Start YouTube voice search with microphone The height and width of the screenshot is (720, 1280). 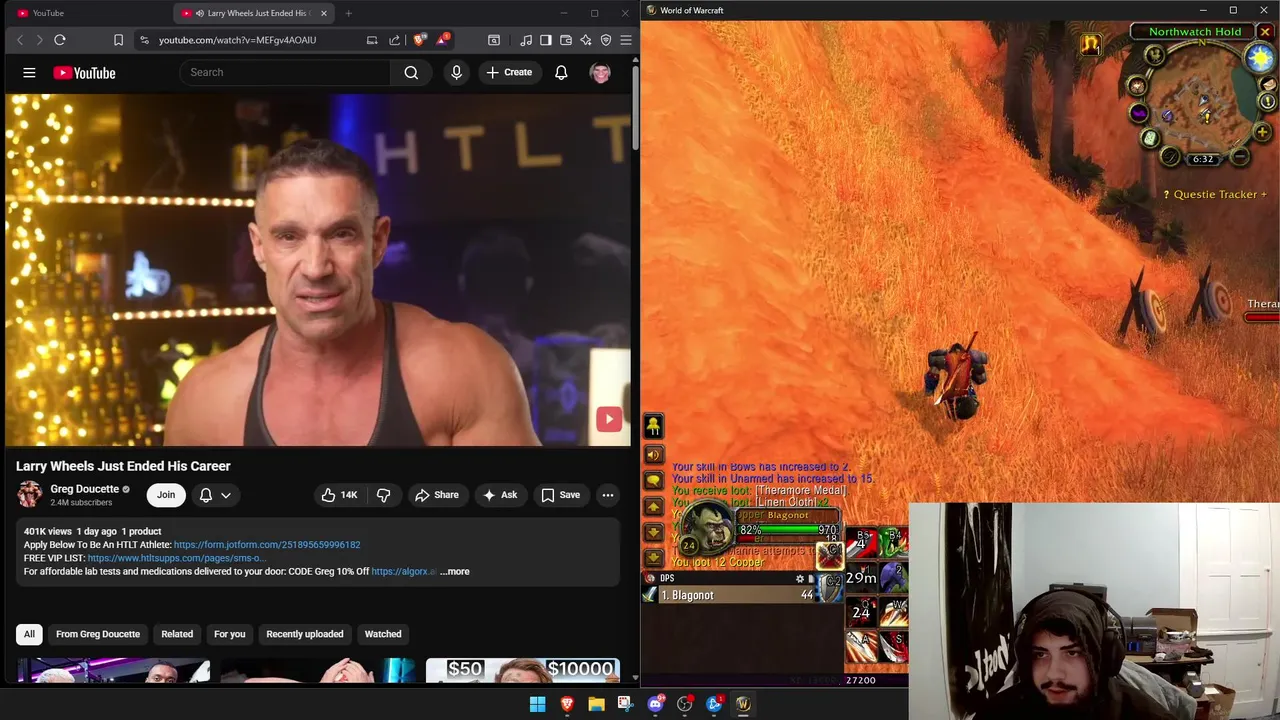point(456,72)
